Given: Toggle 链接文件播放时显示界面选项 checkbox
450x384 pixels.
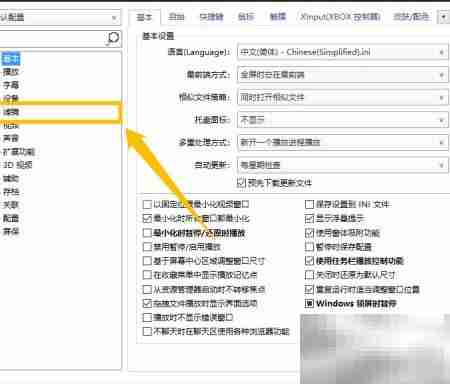Looking at the screenshot, I should click(147, 303).
